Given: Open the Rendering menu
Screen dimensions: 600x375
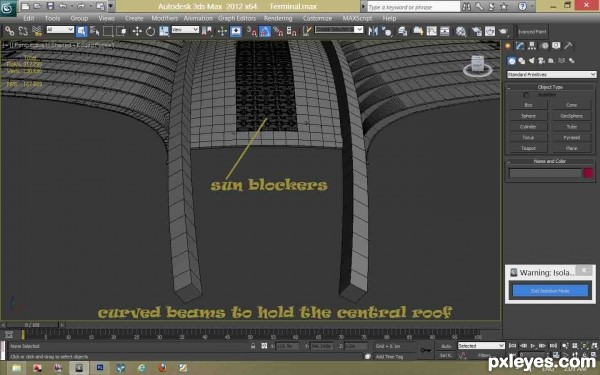Looking at the screenshot, I should [x=278, y=18].
